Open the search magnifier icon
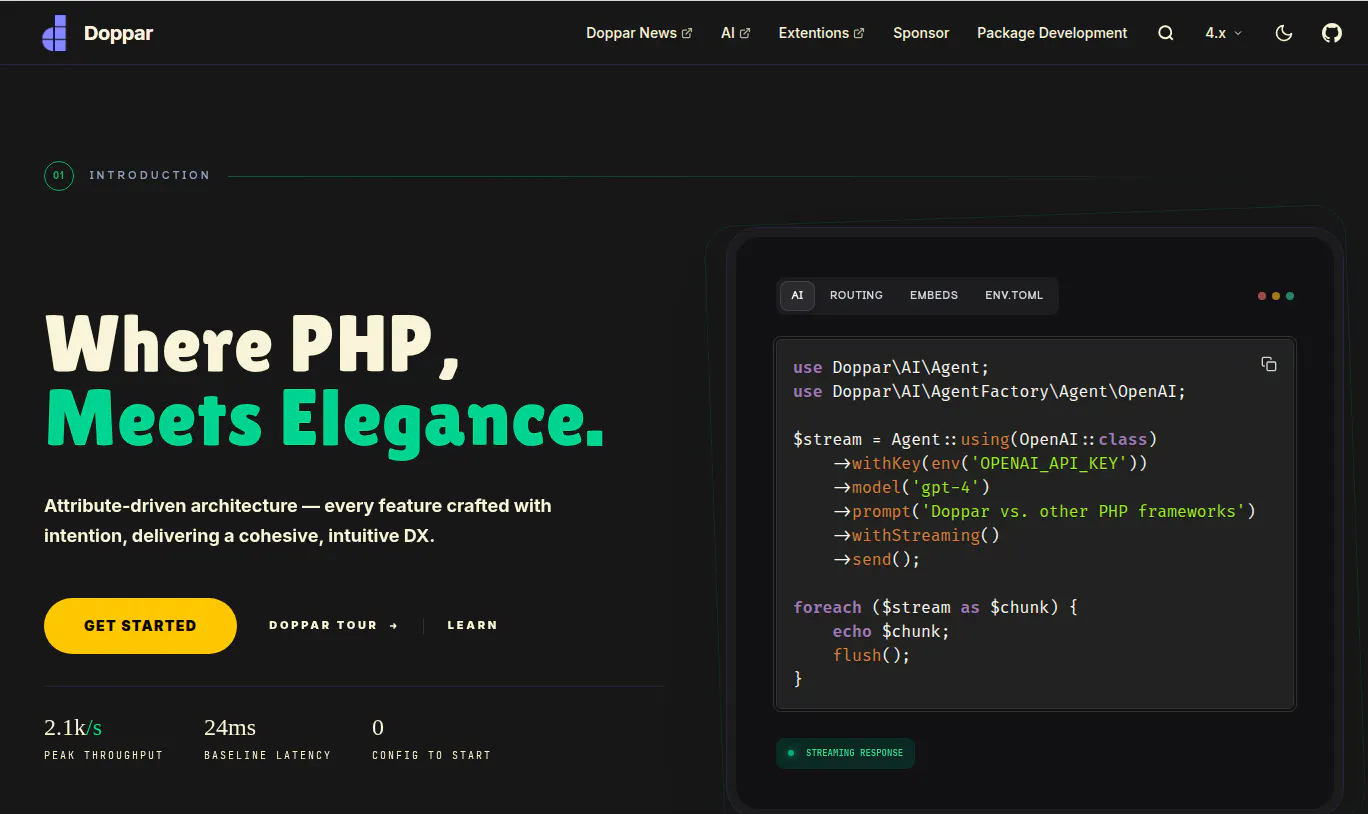Screen dimensions: 1368x814 tap(1166, 33)
